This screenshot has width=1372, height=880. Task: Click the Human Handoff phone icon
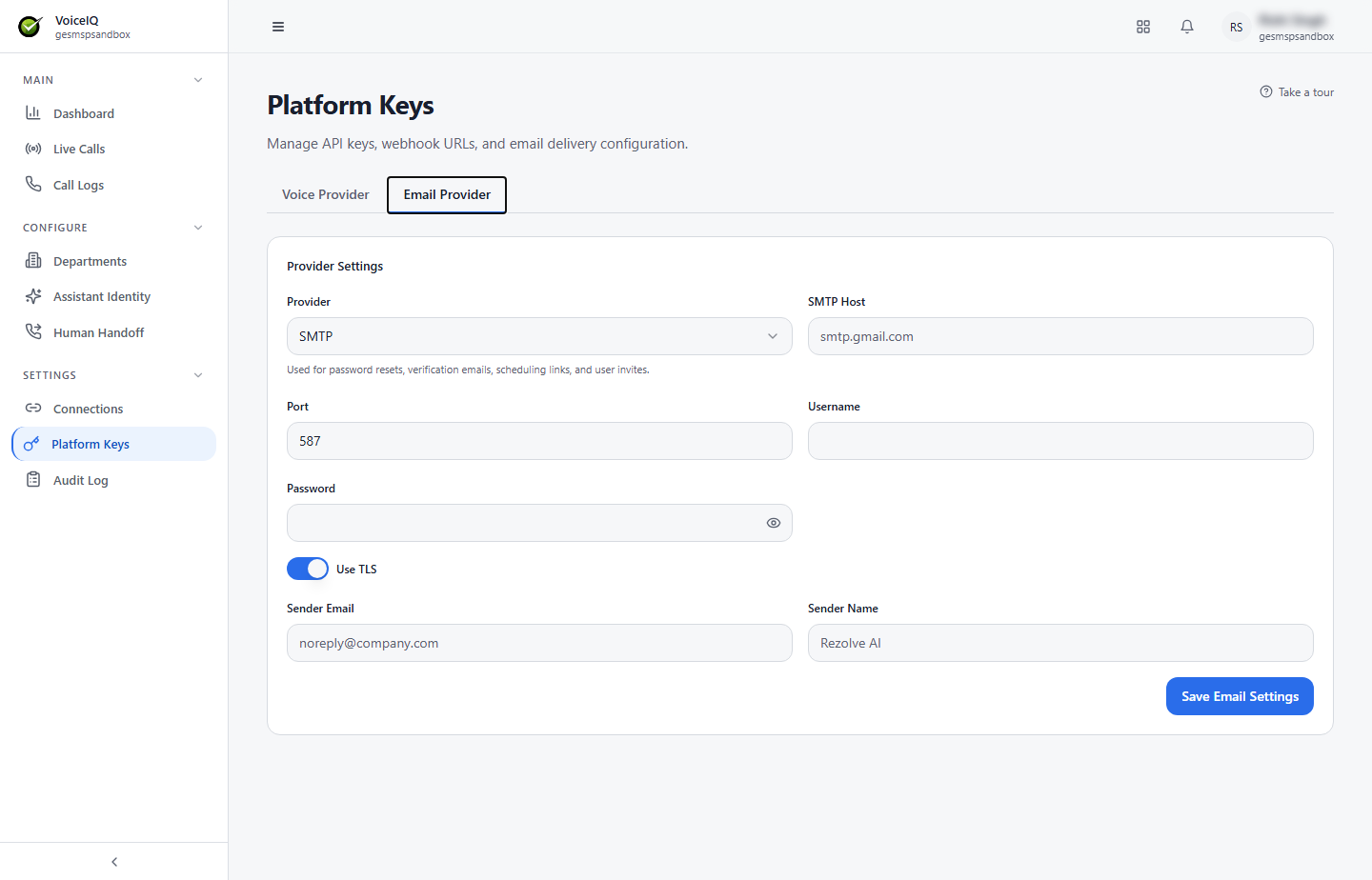(x=33, y=331)
